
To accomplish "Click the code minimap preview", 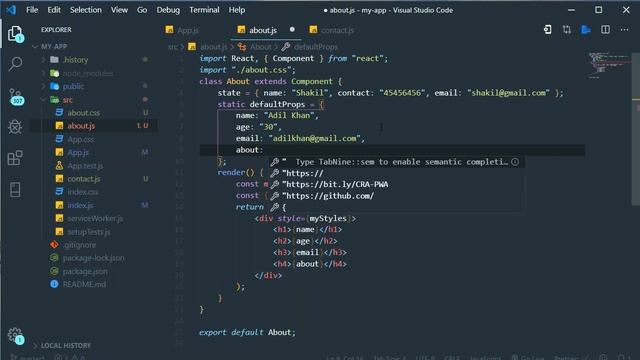I will pos(609,65).
